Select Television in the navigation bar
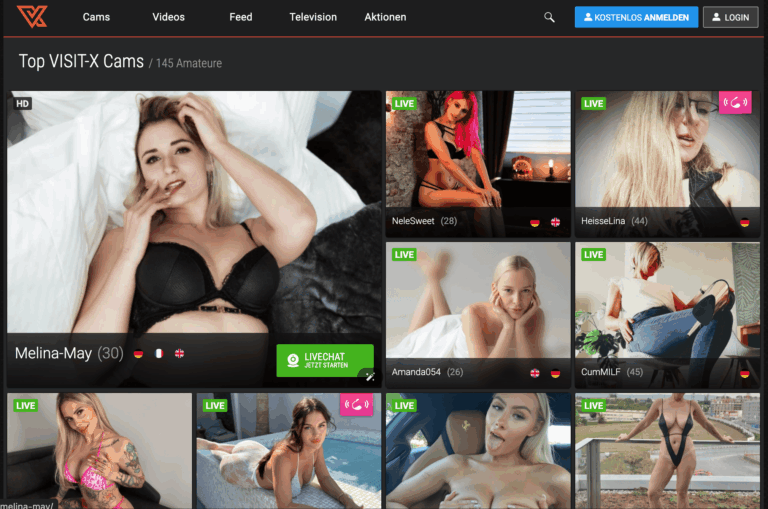Screen dimensions: 768x509 click(x=313, y=17)
